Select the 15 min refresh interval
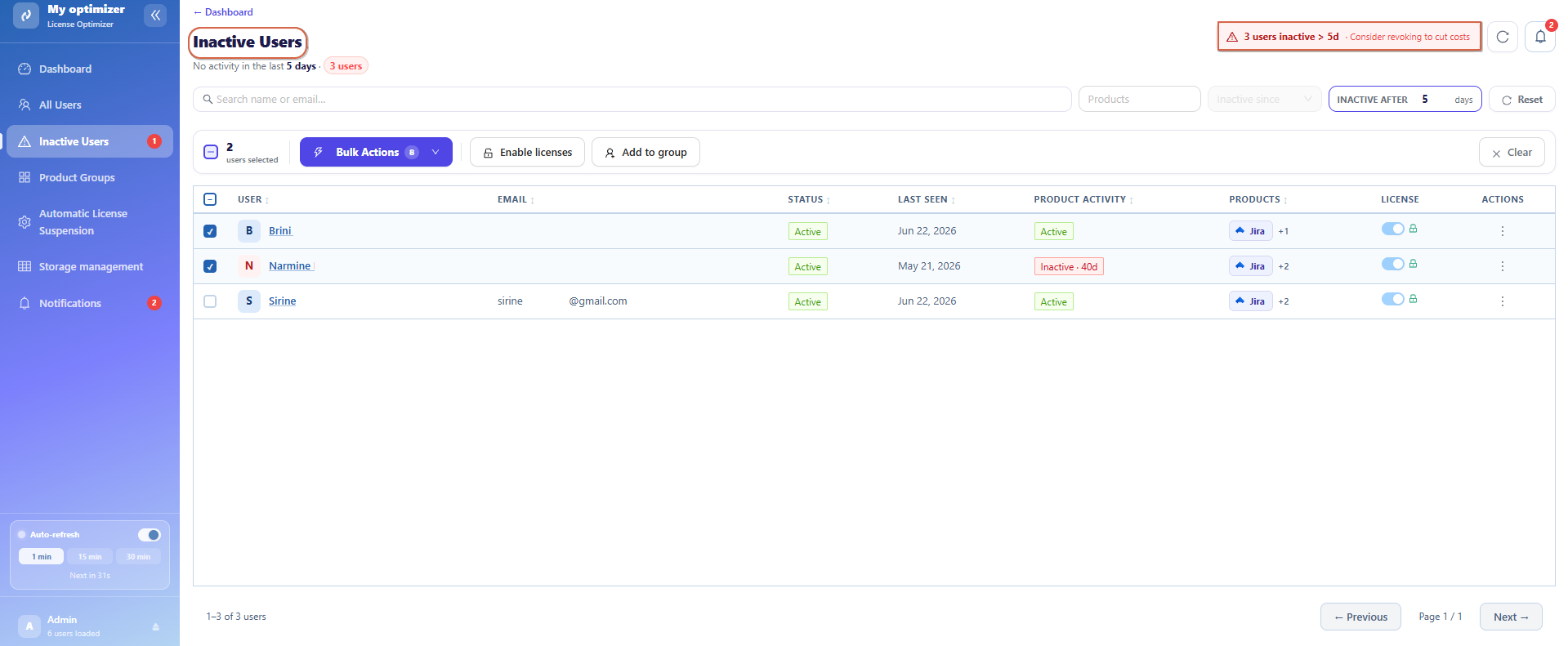Image resolution: width=1568 pixels, height=646 pixels. click(90, 557)
